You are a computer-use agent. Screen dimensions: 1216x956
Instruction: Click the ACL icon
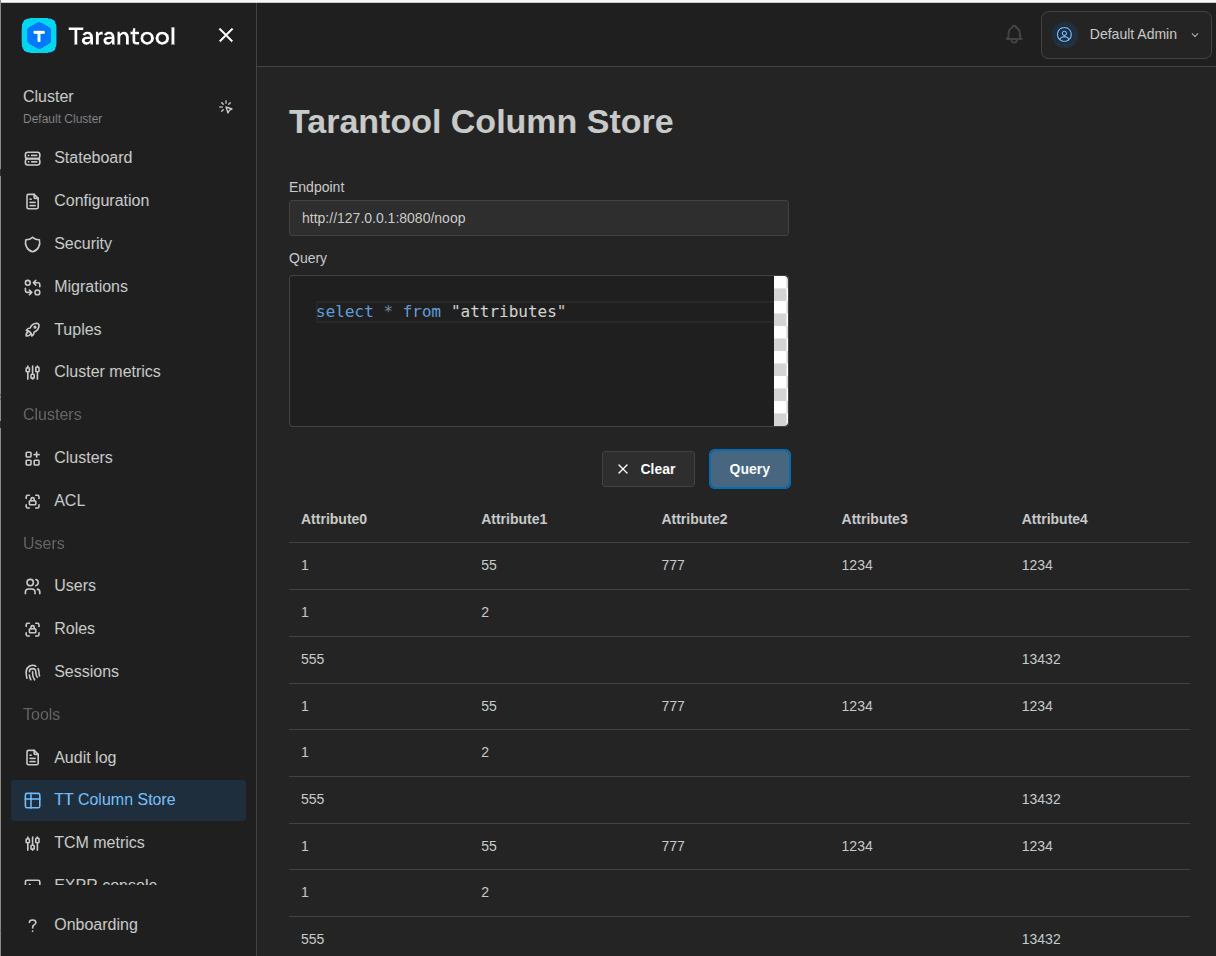click(x=33, y=501)
